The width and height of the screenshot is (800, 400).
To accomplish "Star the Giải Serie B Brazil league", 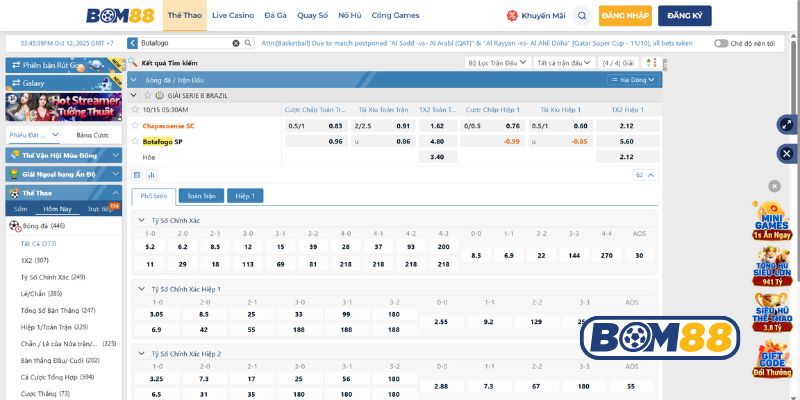I will tap(147, 94).
